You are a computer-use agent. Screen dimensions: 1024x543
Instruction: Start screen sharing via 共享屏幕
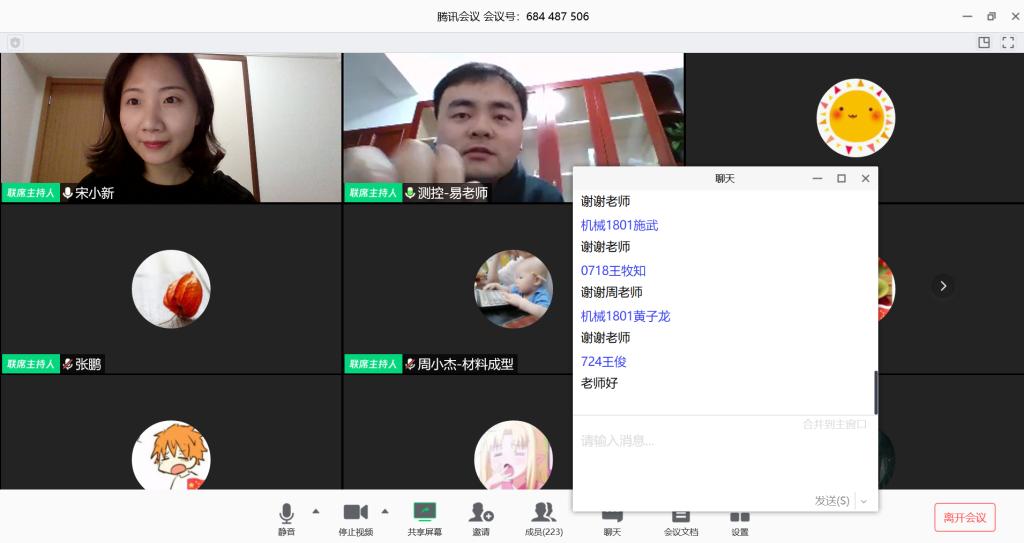pyautogui.click(x=425, y=518)
